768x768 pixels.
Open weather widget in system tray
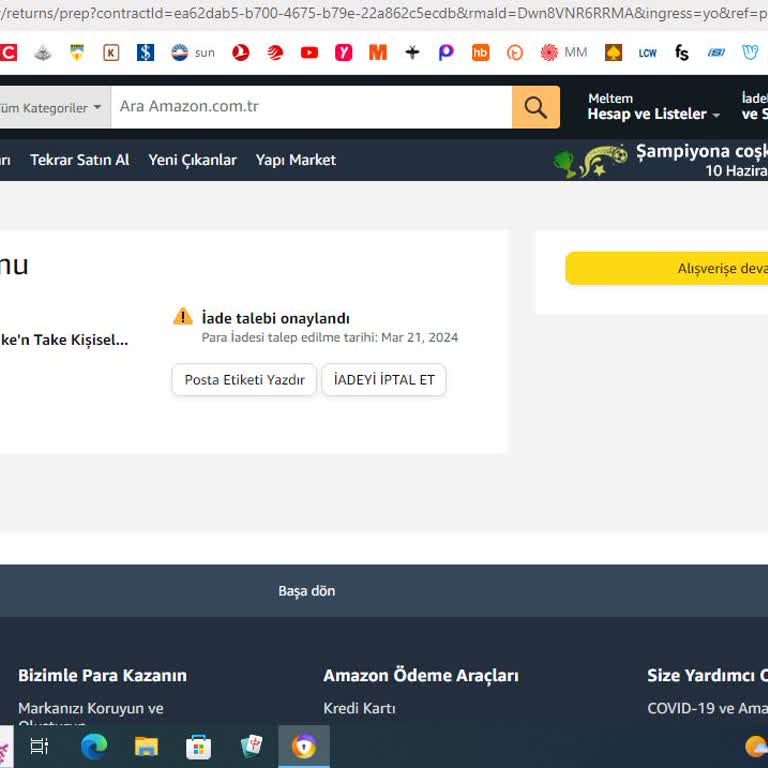[756, 746]
